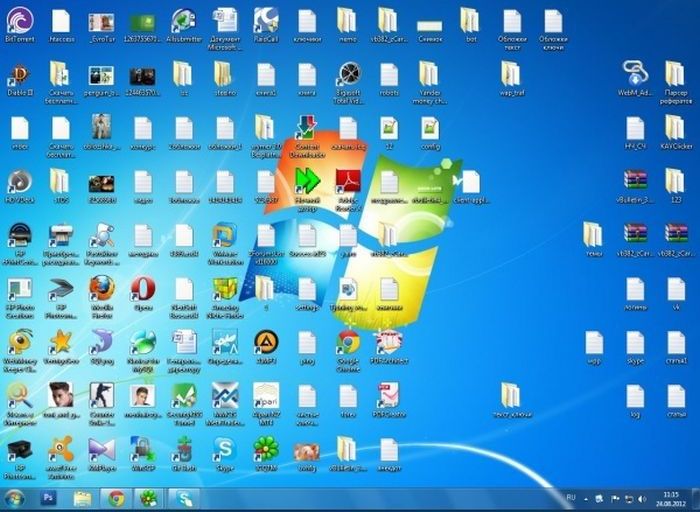The image size is (700, 512).
Task: Select the Adobe Reader desktop shortcut
Action: click(347, 181)
